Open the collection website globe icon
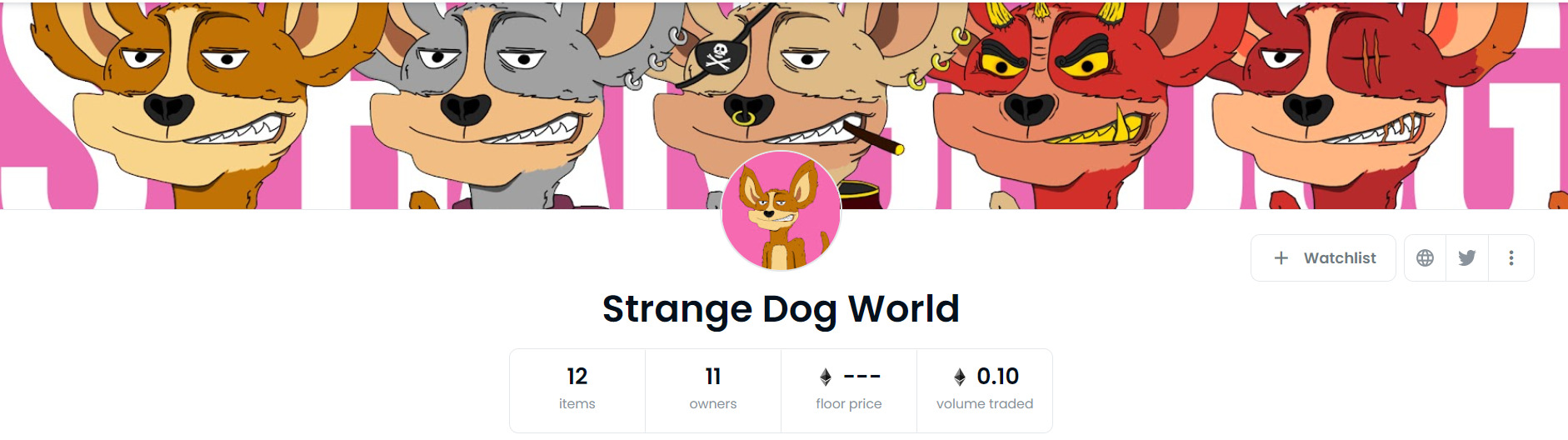The width and height of the screenshot is (1568, 440). (x=1425, y=258)
